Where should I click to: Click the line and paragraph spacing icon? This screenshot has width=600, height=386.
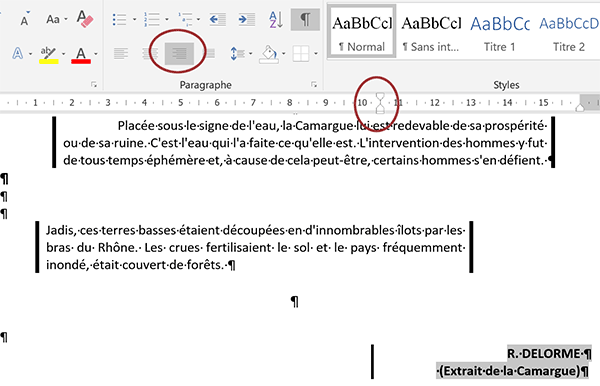tap(237, 54)
